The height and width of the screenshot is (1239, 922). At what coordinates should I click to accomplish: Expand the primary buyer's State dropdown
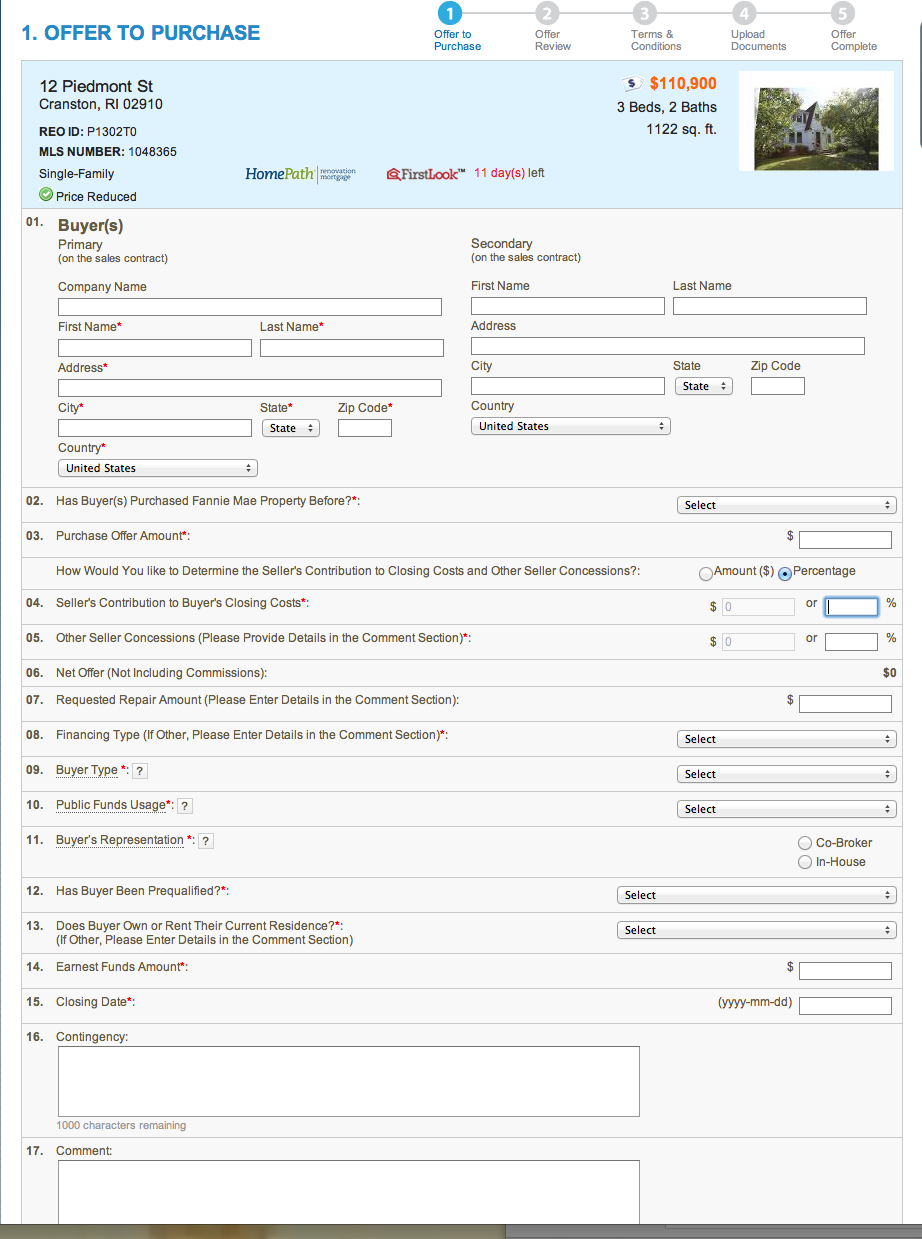[x=290, y=427]
